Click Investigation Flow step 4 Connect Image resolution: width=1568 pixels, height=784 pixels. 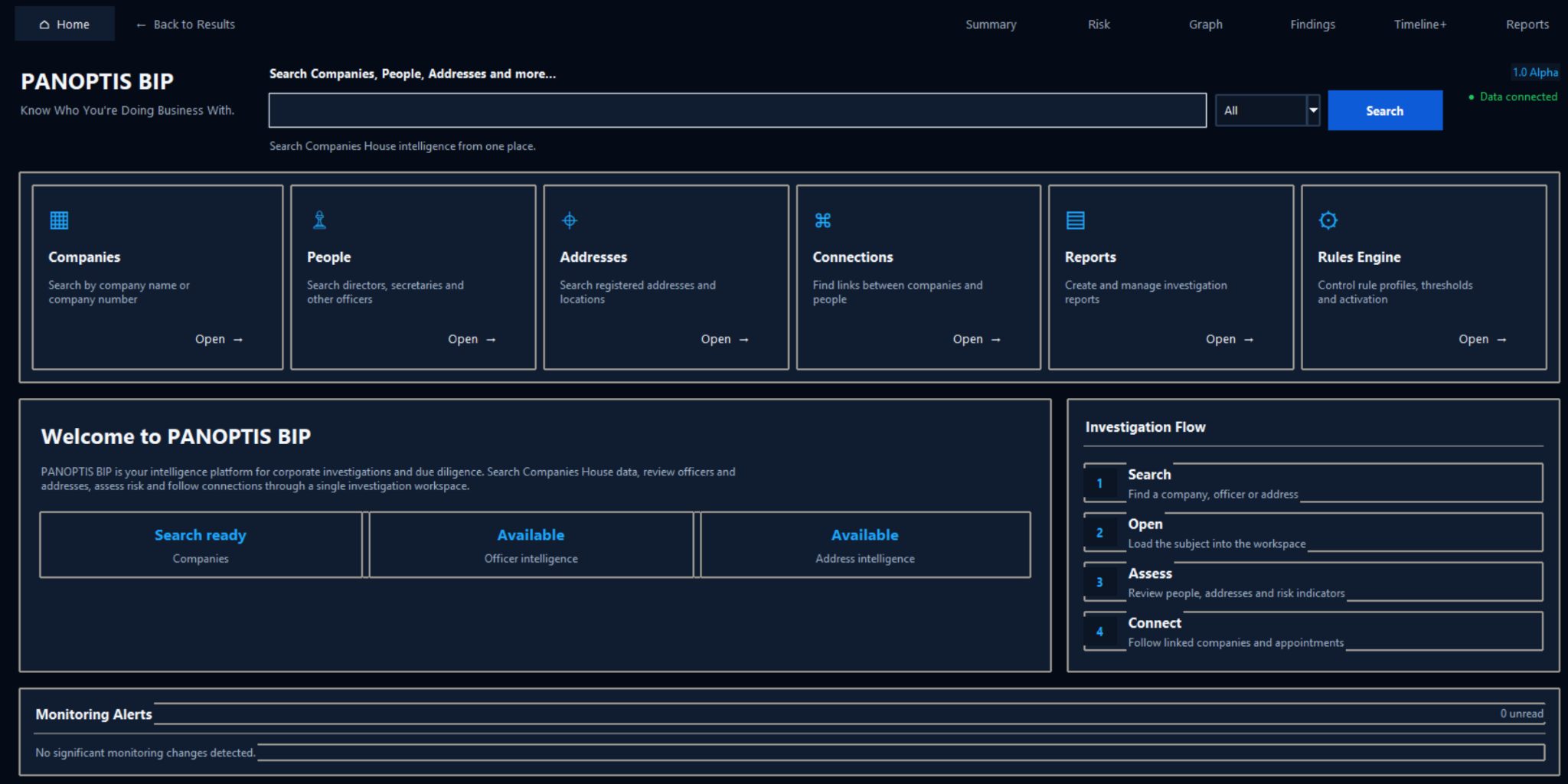(x=1313, y=632)
